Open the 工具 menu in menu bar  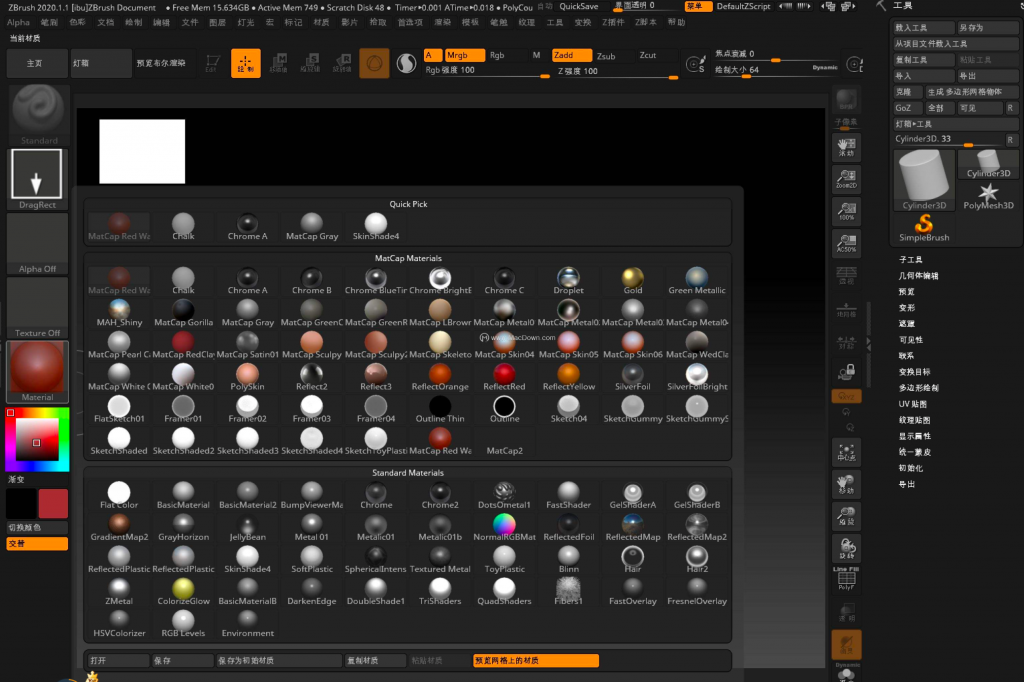pos(554,22)
